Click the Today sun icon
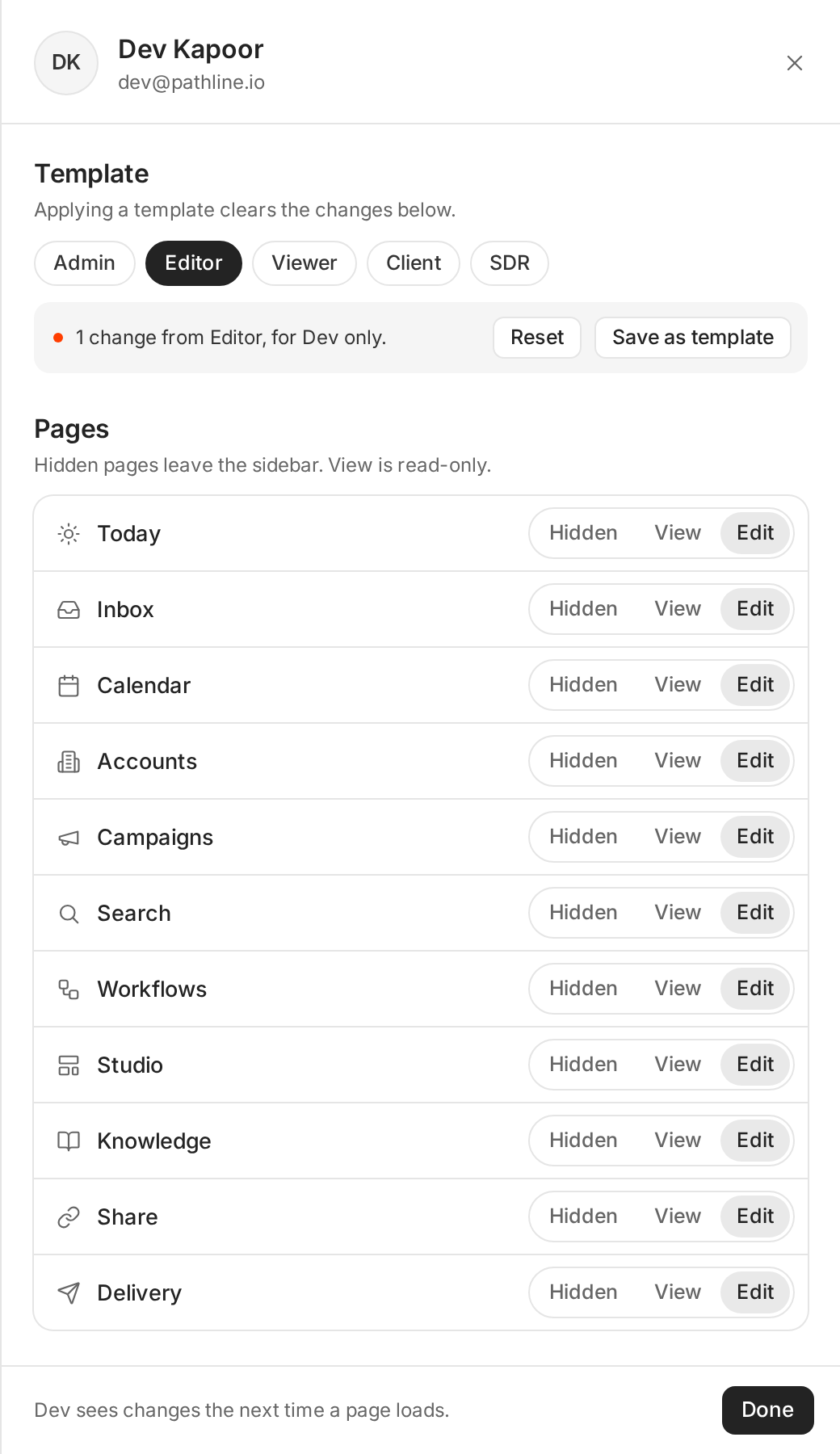The width and height of the screenshot is (840, 1454). tap(69, 534)
